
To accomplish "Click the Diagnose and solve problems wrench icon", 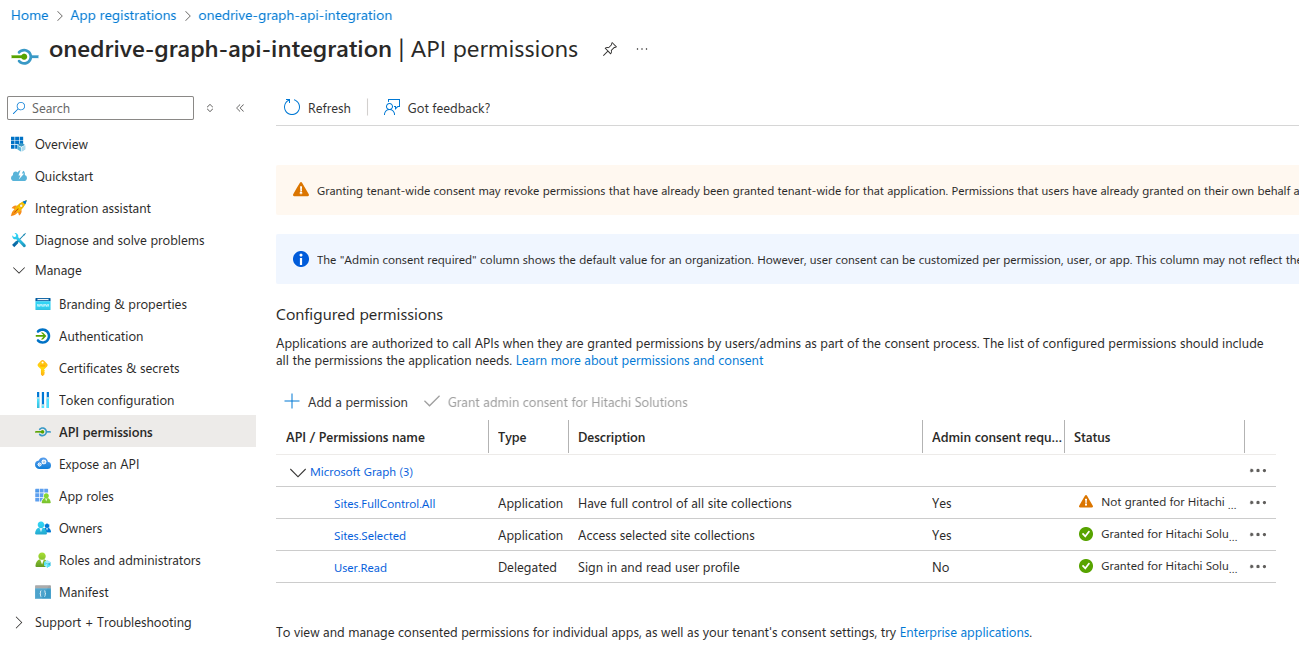I will pyautogui.click(x=18, y=240).
